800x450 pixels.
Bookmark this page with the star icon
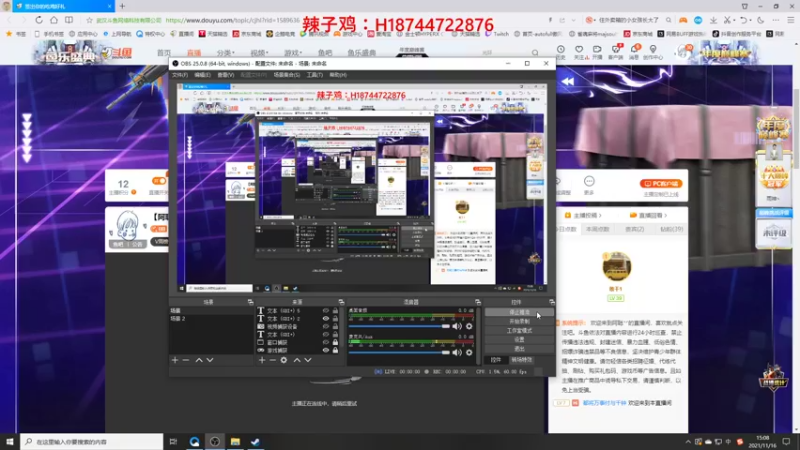pos(89,20)
